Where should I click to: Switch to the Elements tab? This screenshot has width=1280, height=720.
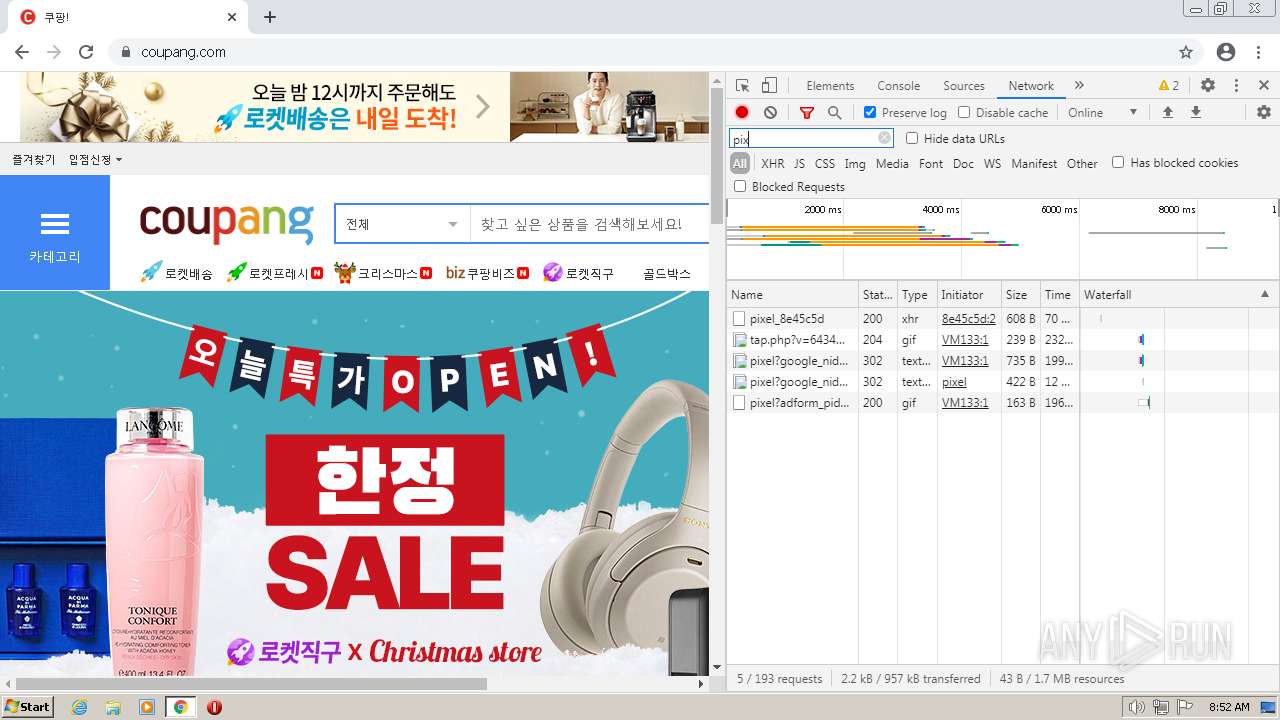click(x=830, y=86)
